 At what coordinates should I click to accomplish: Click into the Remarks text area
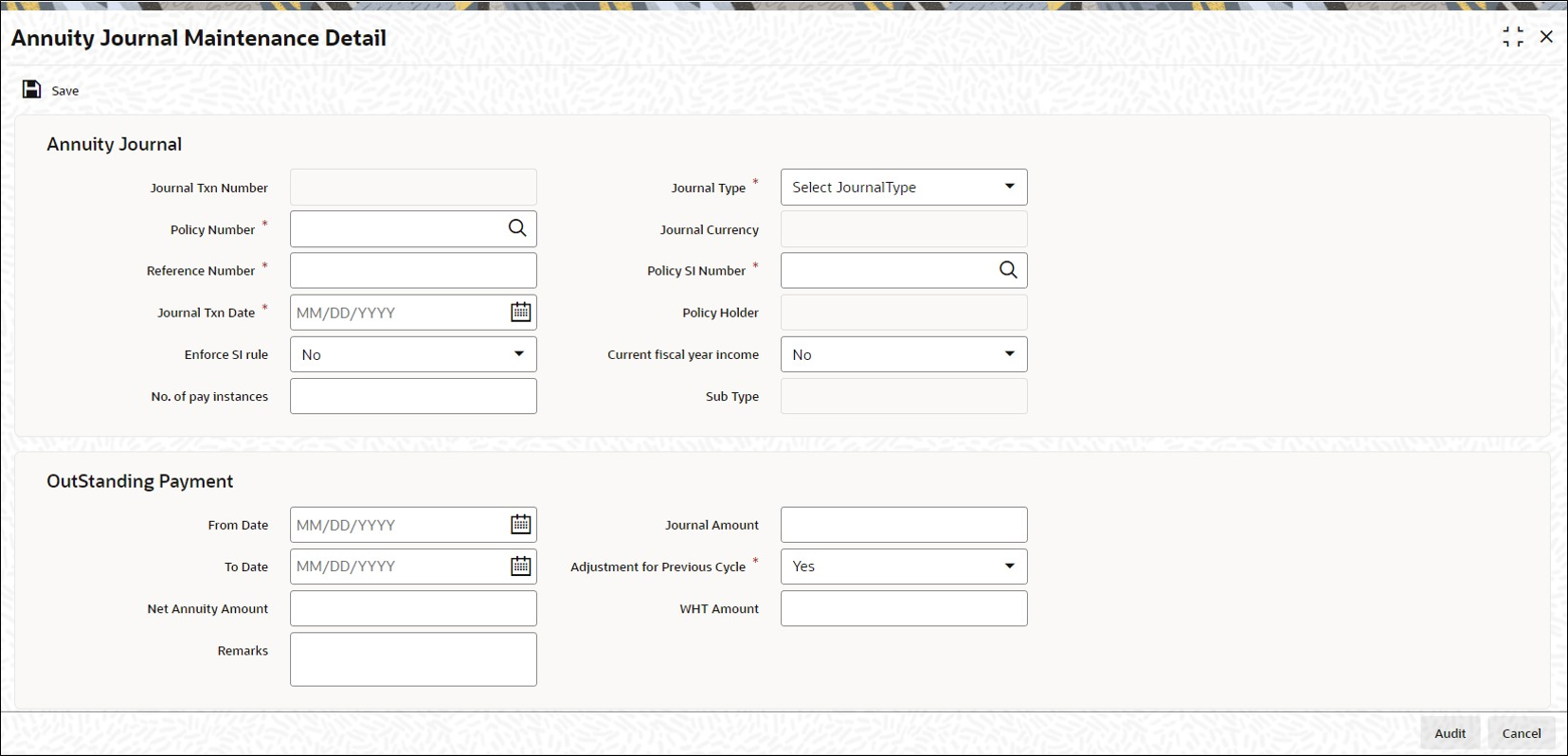pos(413,659)
